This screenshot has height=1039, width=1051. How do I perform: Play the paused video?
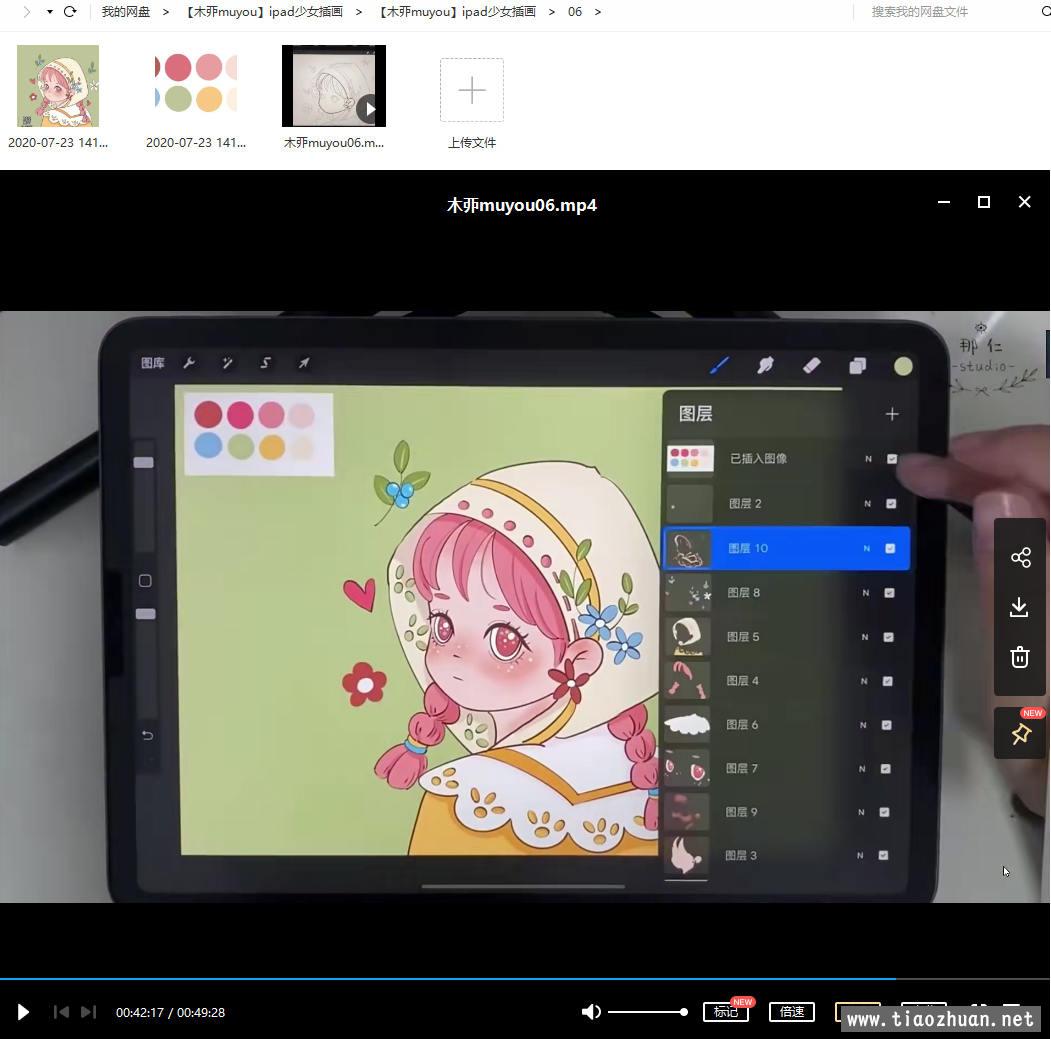(x=23, y=1012)
